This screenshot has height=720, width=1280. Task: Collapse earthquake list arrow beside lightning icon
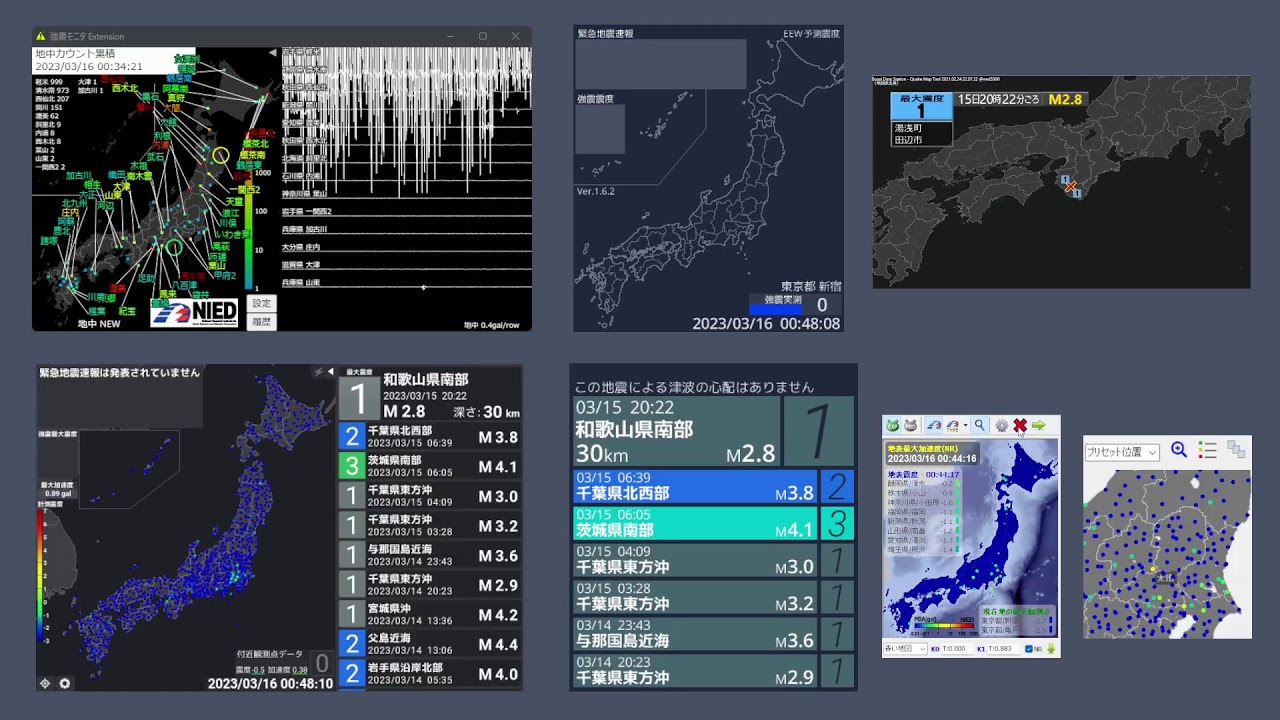point(331,372)
